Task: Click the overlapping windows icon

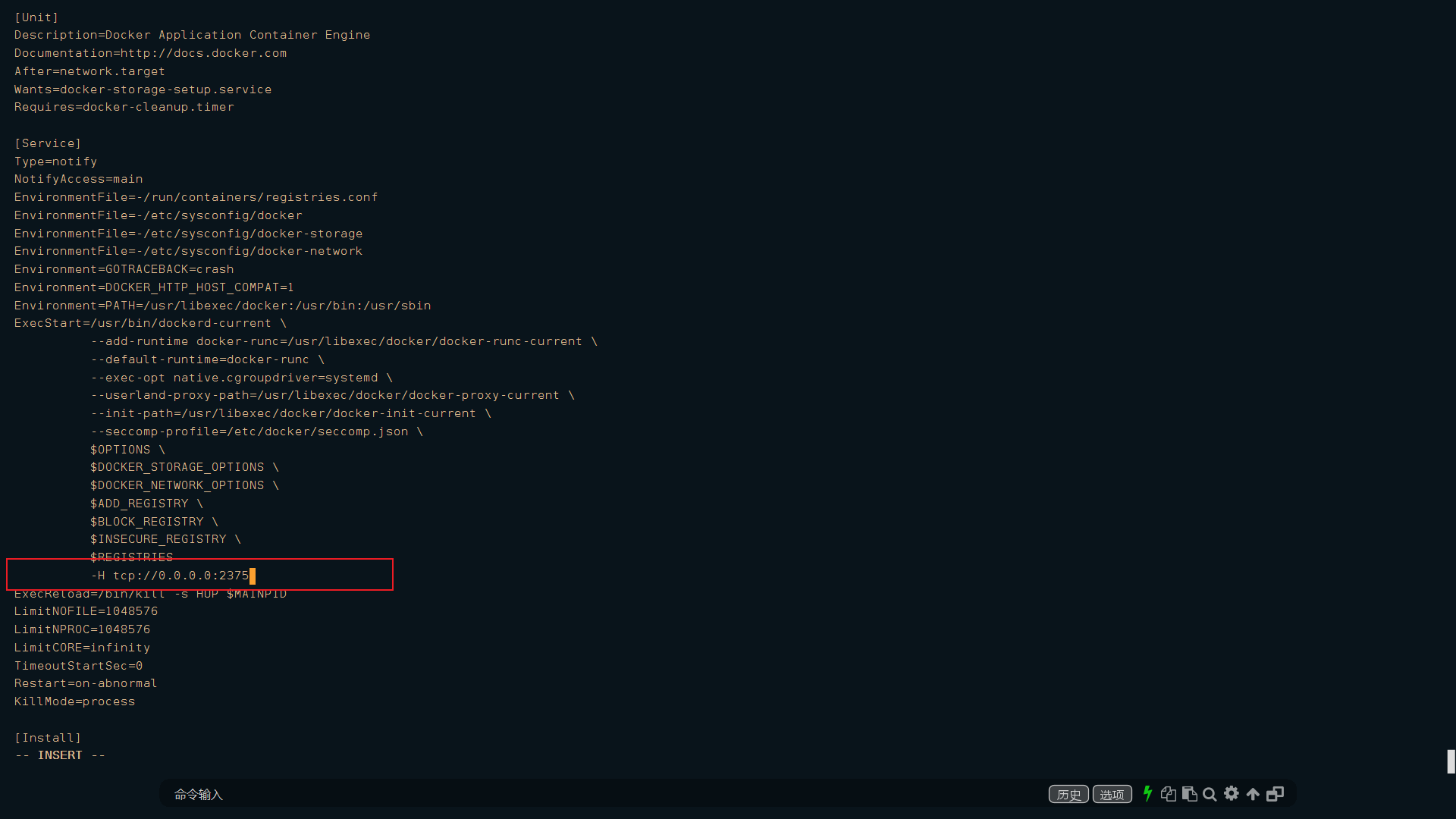Action: click(1276, 794)
